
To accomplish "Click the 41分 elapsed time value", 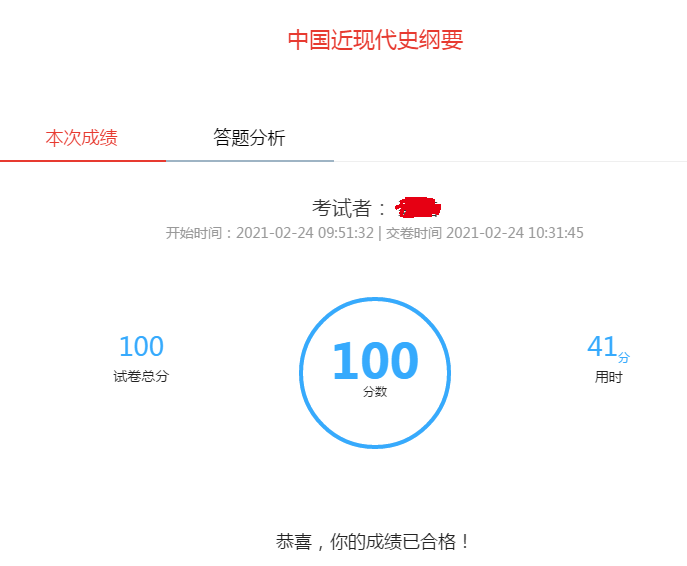I will (609, 348).
